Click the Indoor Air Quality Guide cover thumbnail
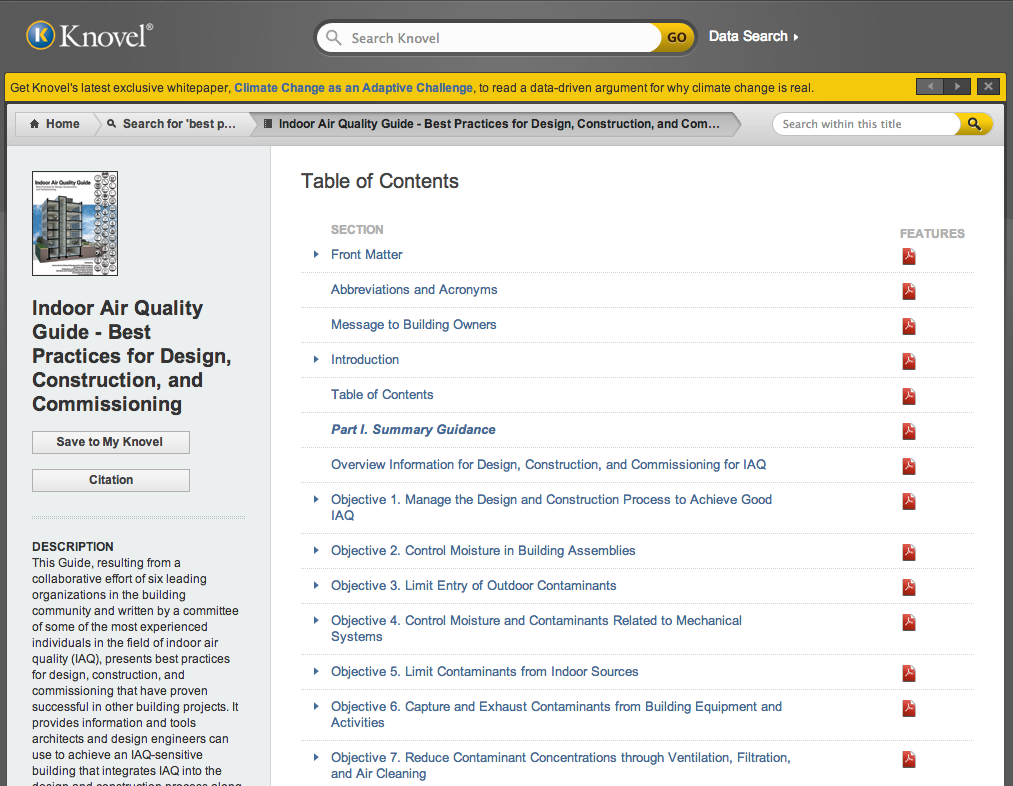This screenshot has height=786, width=1013. tap(74, 222)
